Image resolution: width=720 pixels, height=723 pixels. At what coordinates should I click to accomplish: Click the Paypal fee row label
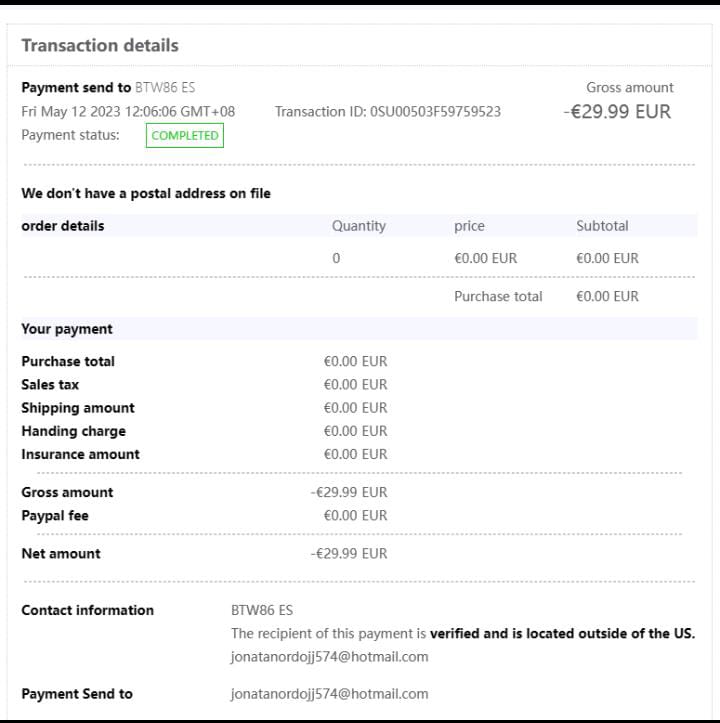(55, 516)
